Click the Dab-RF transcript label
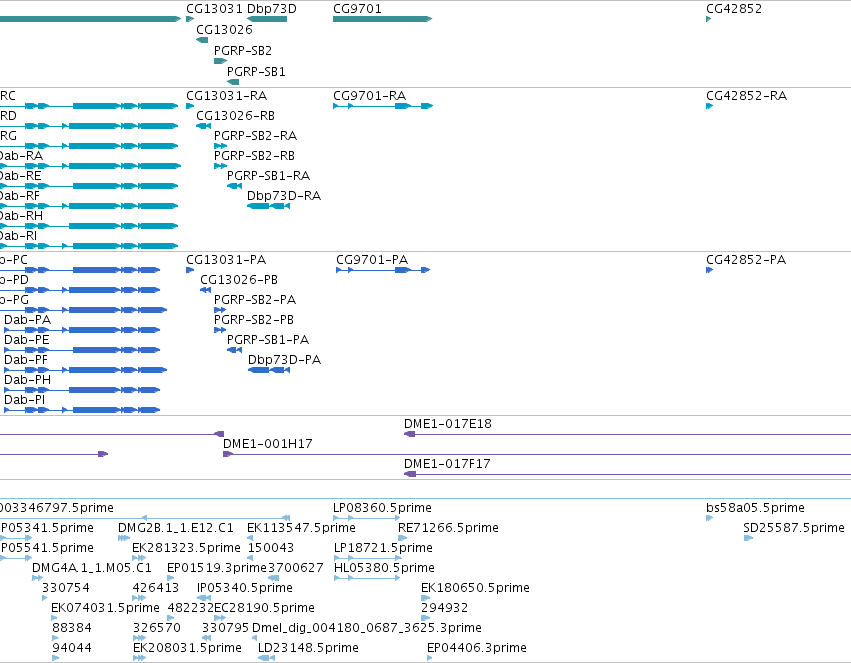The image size is (851, 663). click(20, 196)
